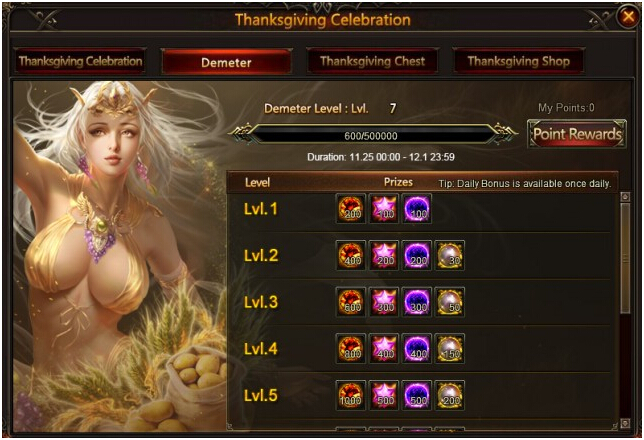The height and width of the screenshot is (440, 644).
Task: Click the Lvl.5 pearl 200 prize icon
Action: click(x=450, y=395)
